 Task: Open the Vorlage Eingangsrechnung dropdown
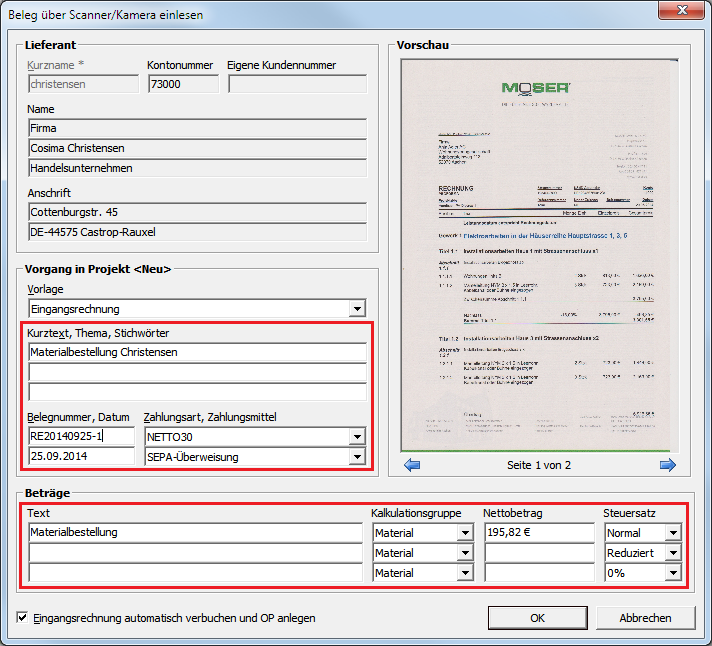pos(357,309)
